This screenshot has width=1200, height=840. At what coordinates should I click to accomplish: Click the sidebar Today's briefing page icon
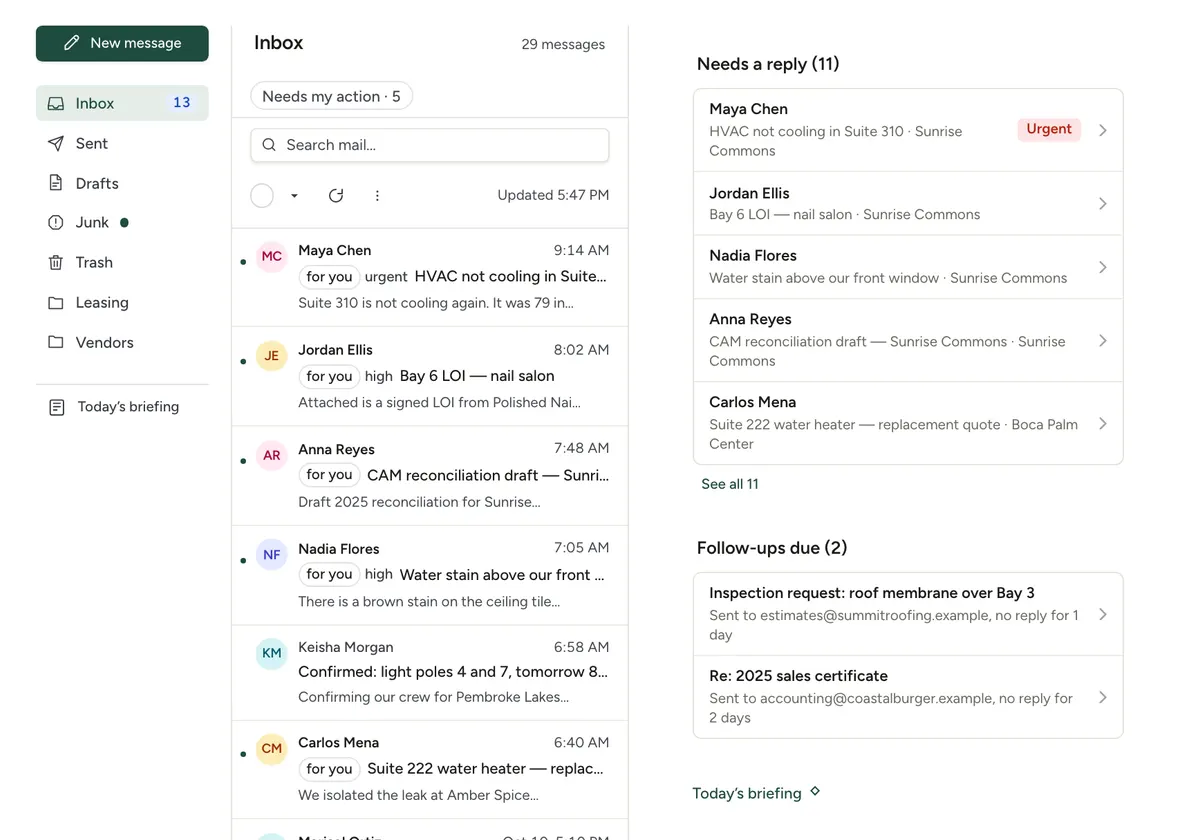(x=57, y=407)
